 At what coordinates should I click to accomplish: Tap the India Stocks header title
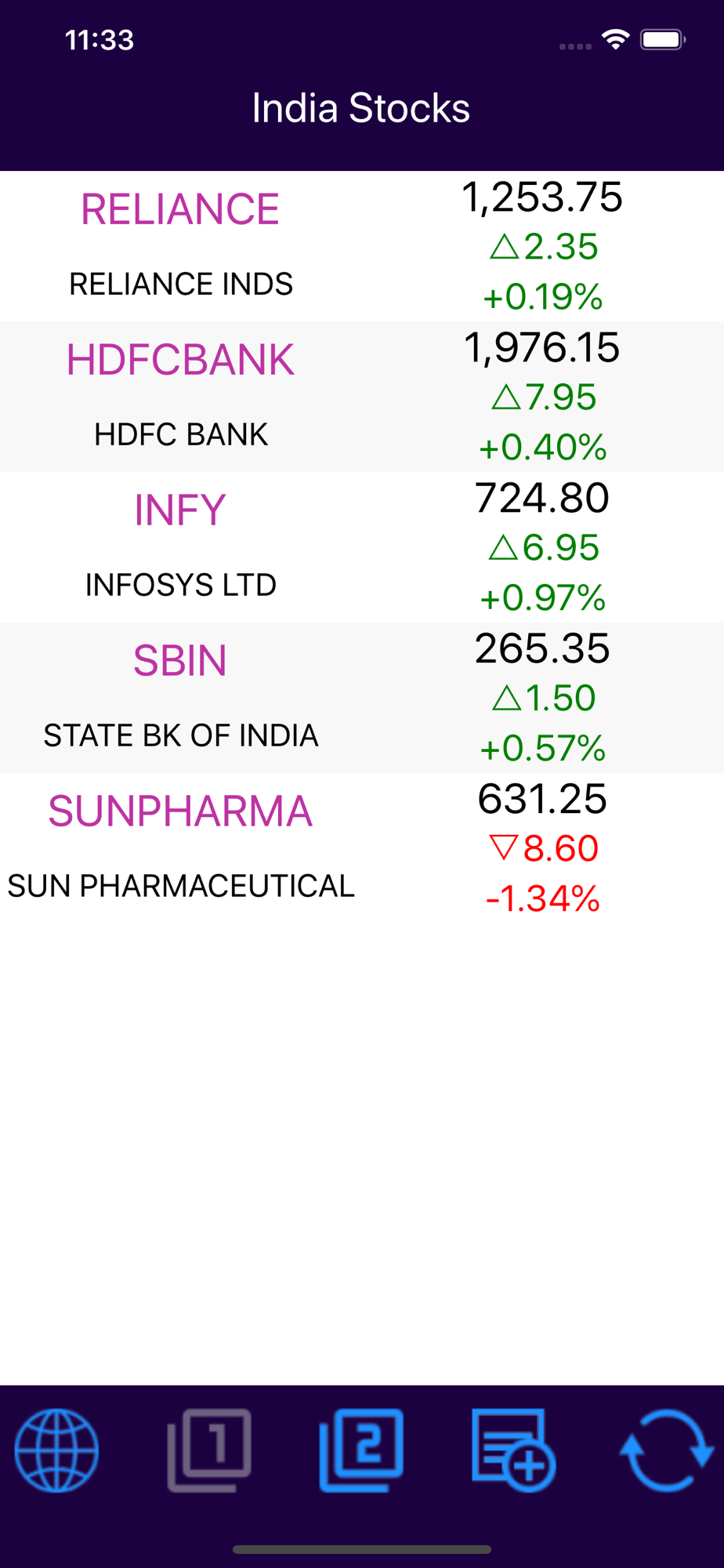[x=361, y=108]
